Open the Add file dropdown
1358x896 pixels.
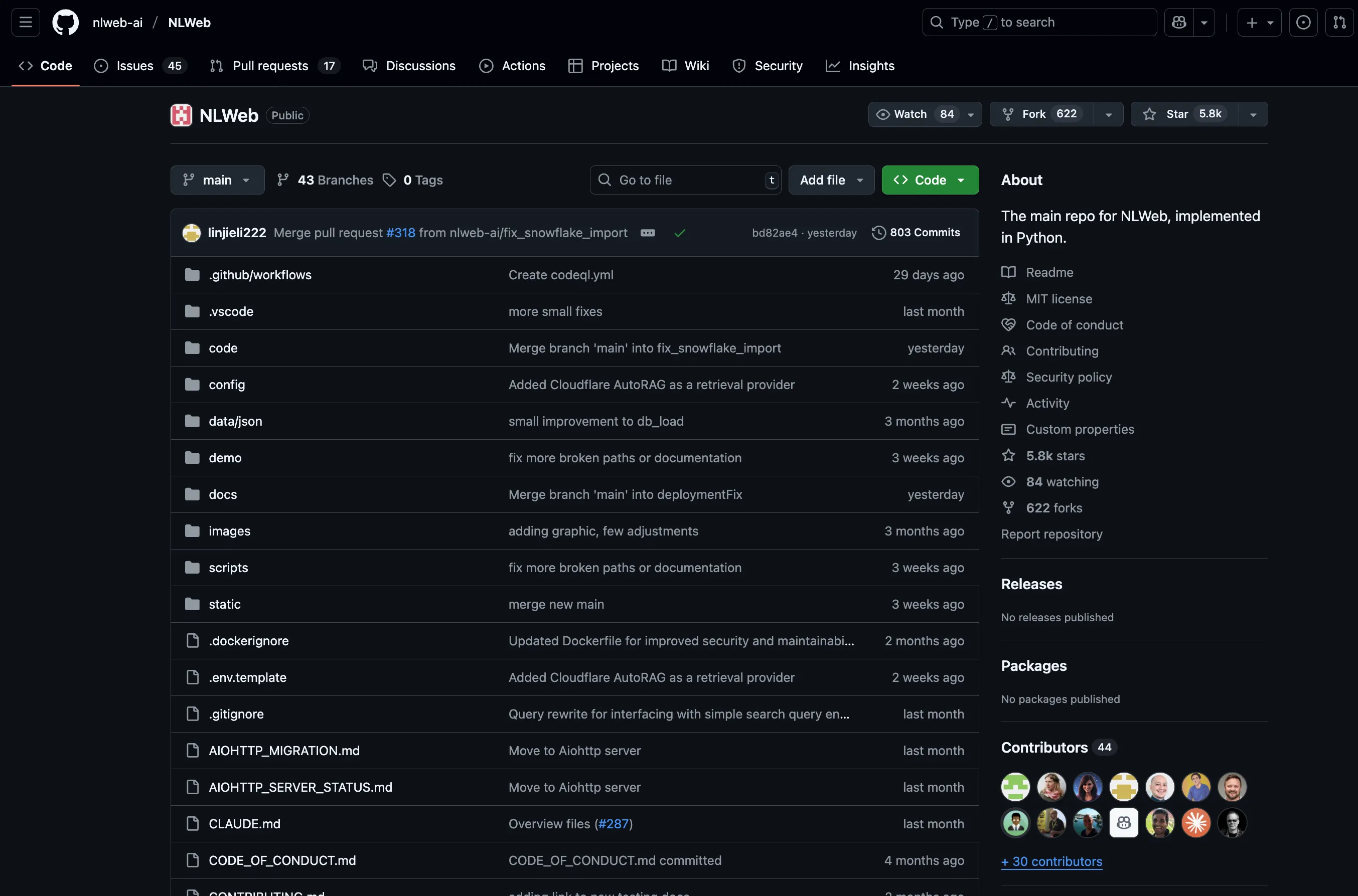(x=831, y=180)
